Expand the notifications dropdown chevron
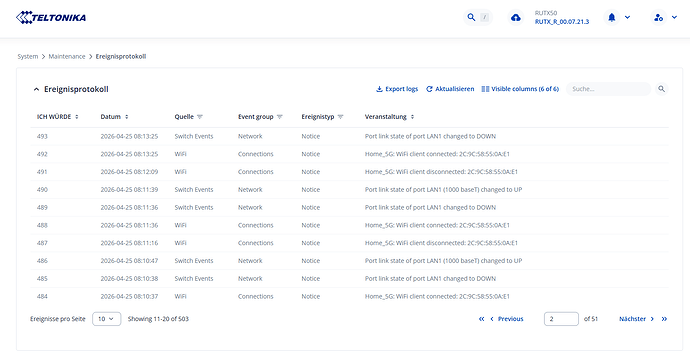Viewport: 690px width, 361px height. pos(628,17)
